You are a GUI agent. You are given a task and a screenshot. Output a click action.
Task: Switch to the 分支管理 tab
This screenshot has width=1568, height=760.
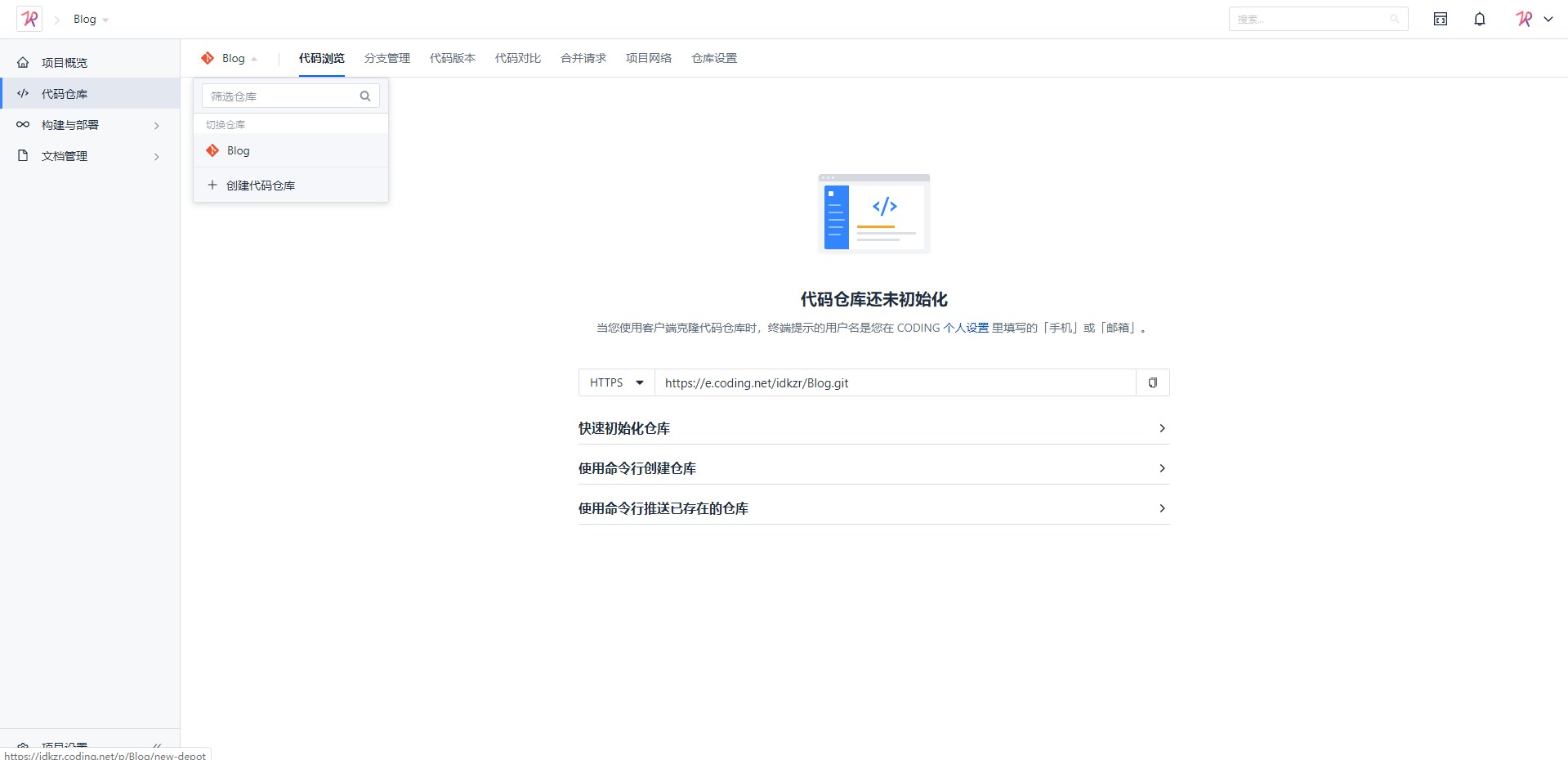tap(386, 58)
